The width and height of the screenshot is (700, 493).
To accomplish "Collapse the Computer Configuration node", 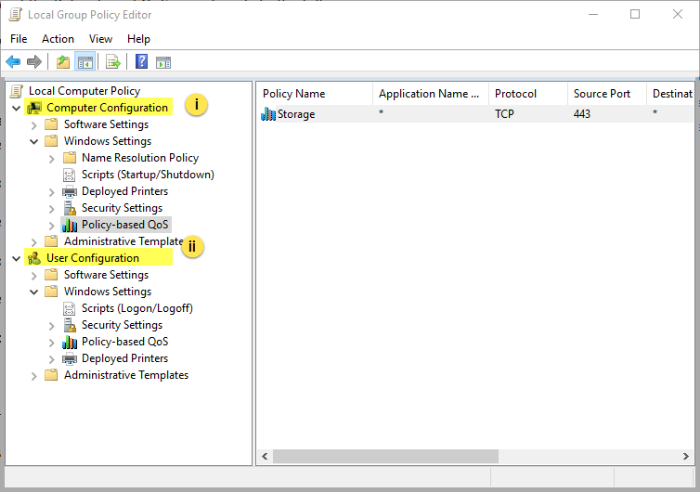I will coord(16,108).
